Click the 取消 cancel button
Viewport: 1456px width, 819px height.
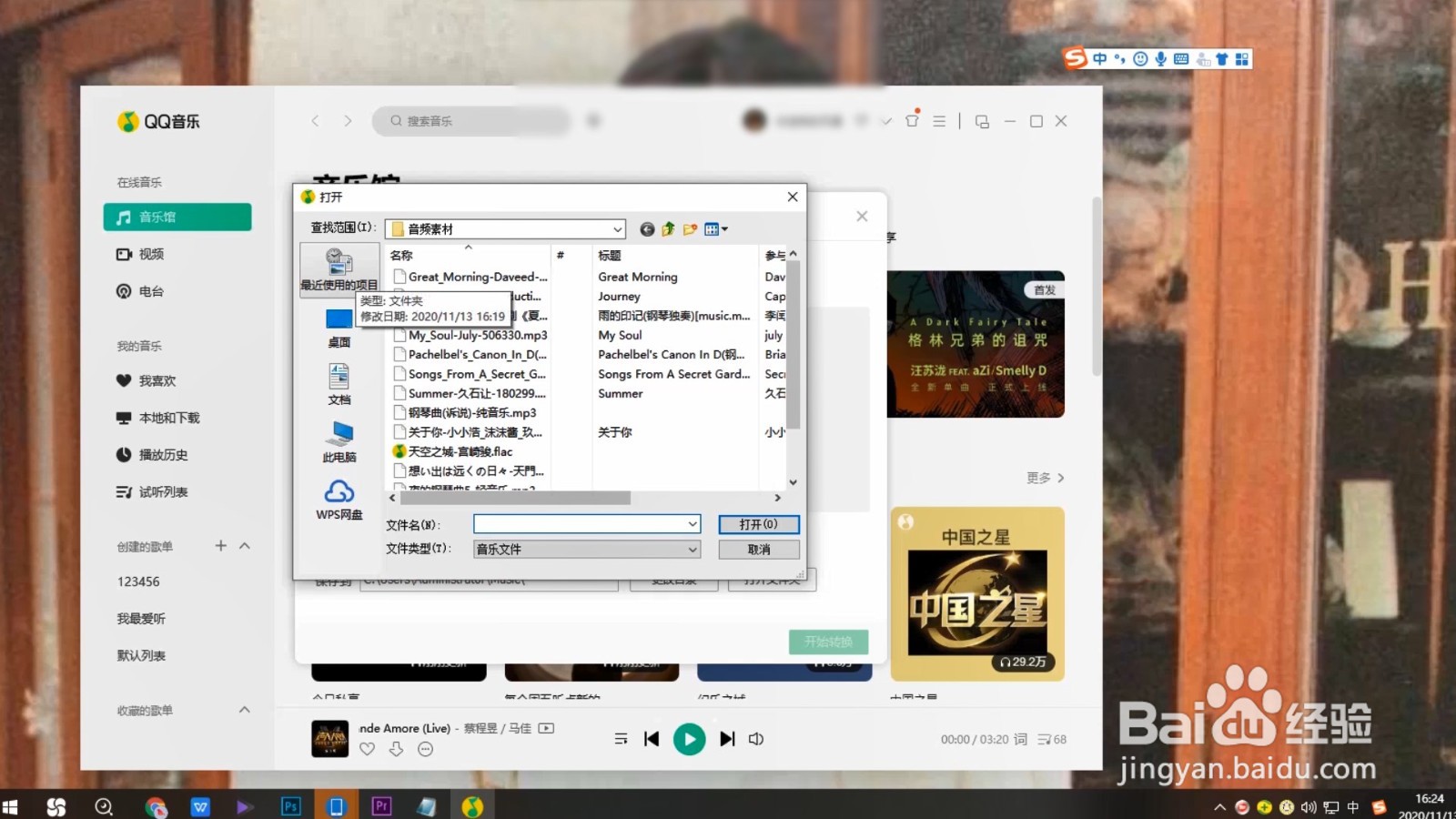coord(759,550)
